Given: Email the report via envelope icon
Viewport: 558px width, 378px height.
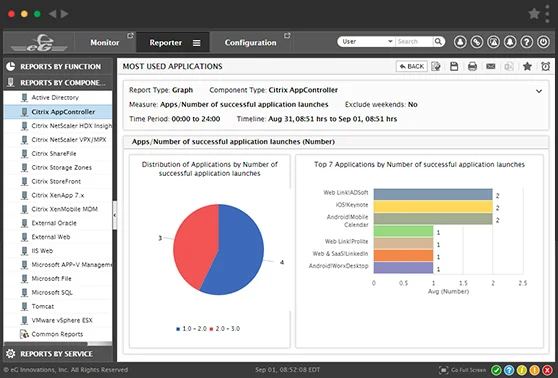Looking at the screenshot, I should [491, 66].
